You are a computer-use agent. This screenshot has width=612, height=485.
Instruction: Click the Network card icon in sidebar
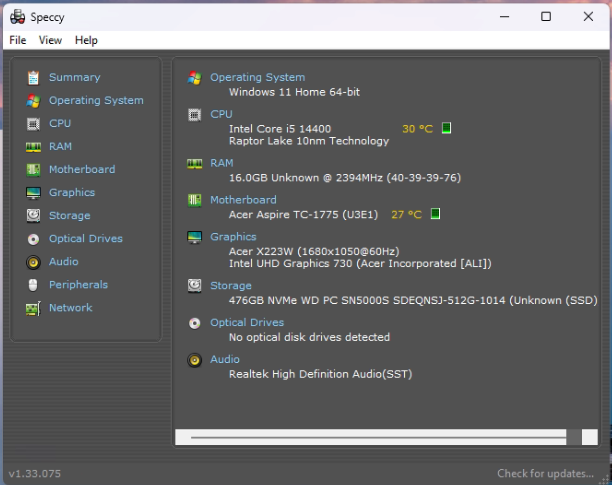click(33, 308)
